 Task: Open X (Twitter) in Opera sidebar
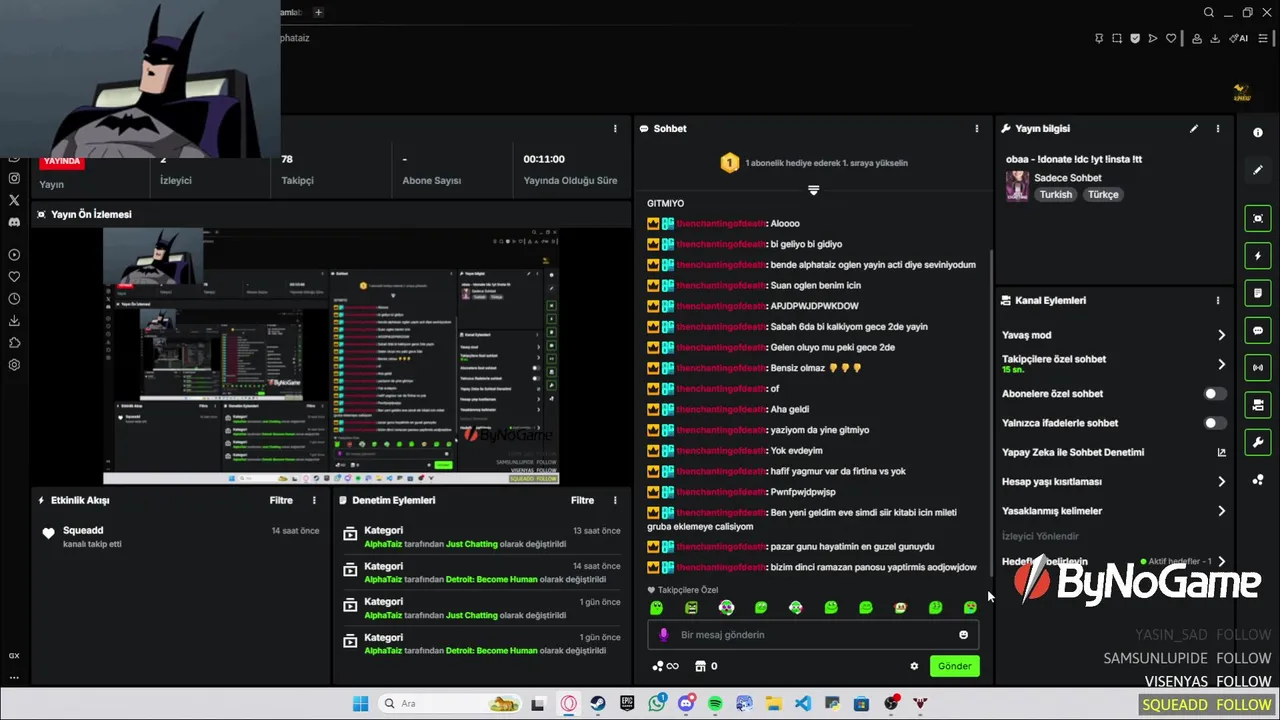(x=14, y=200)
